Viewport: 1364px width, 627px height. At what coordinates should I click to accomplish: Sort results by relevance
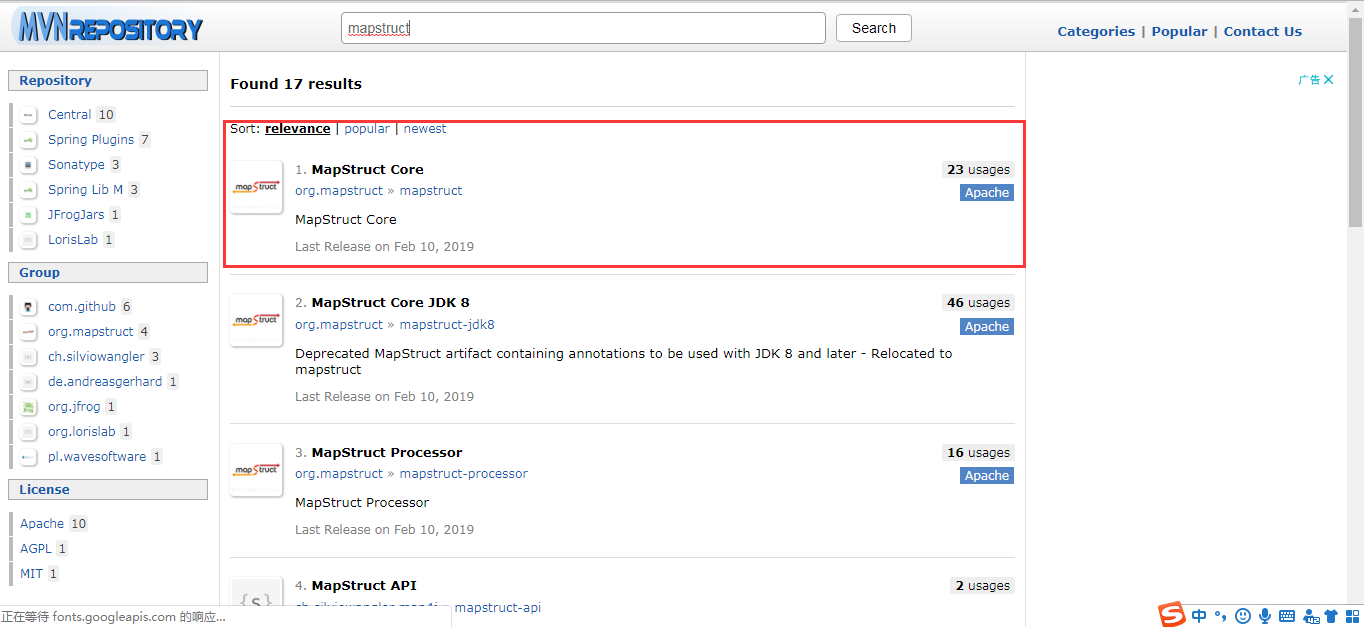pos(297,129)
